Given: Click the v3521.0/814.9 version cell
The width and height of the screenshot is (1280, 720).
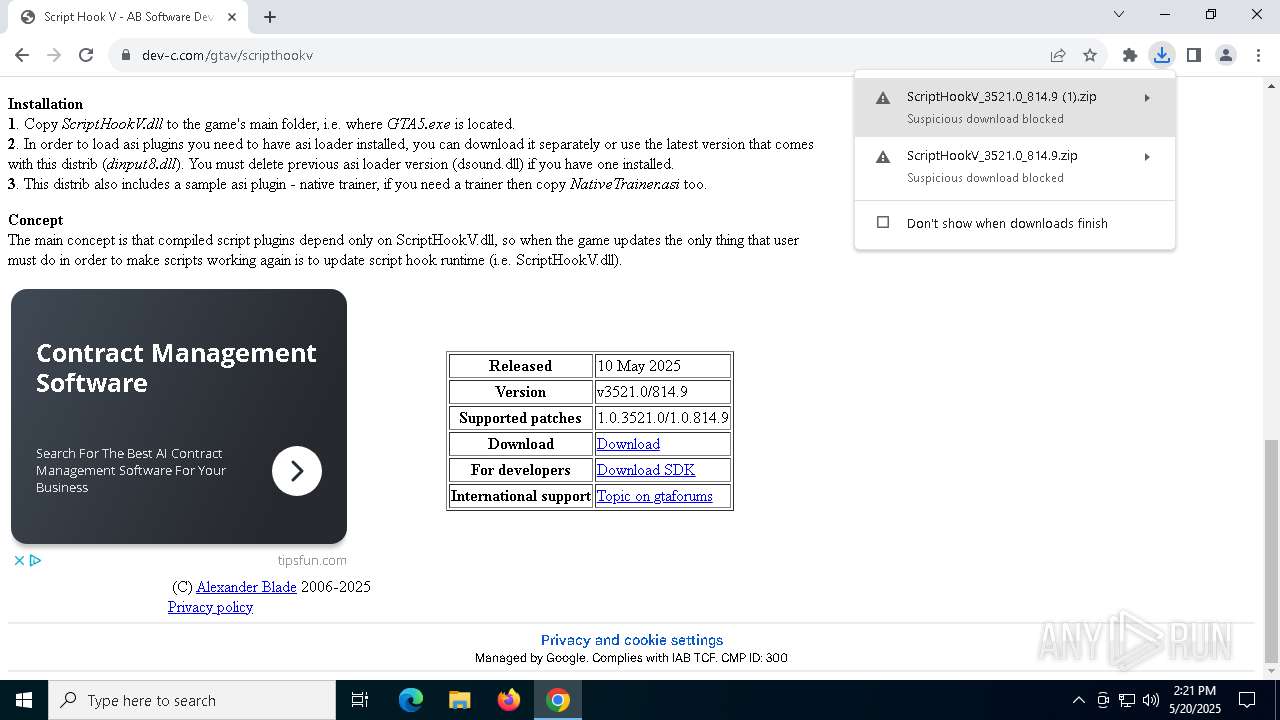Looking at the screenshot, I should click(x=662, y=392).
